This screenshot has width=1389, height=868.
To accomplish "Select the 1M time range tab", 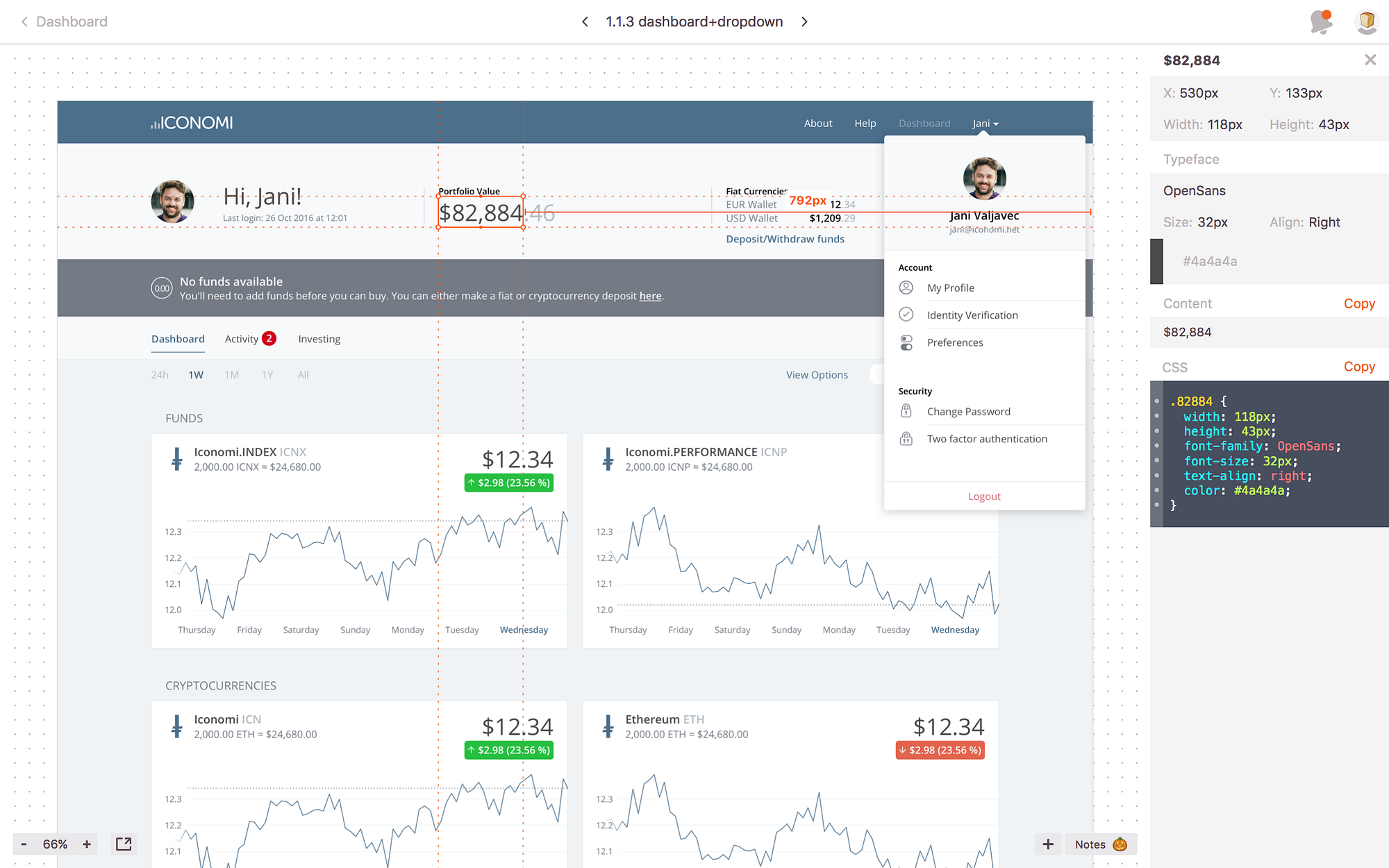I will [231, 375].
